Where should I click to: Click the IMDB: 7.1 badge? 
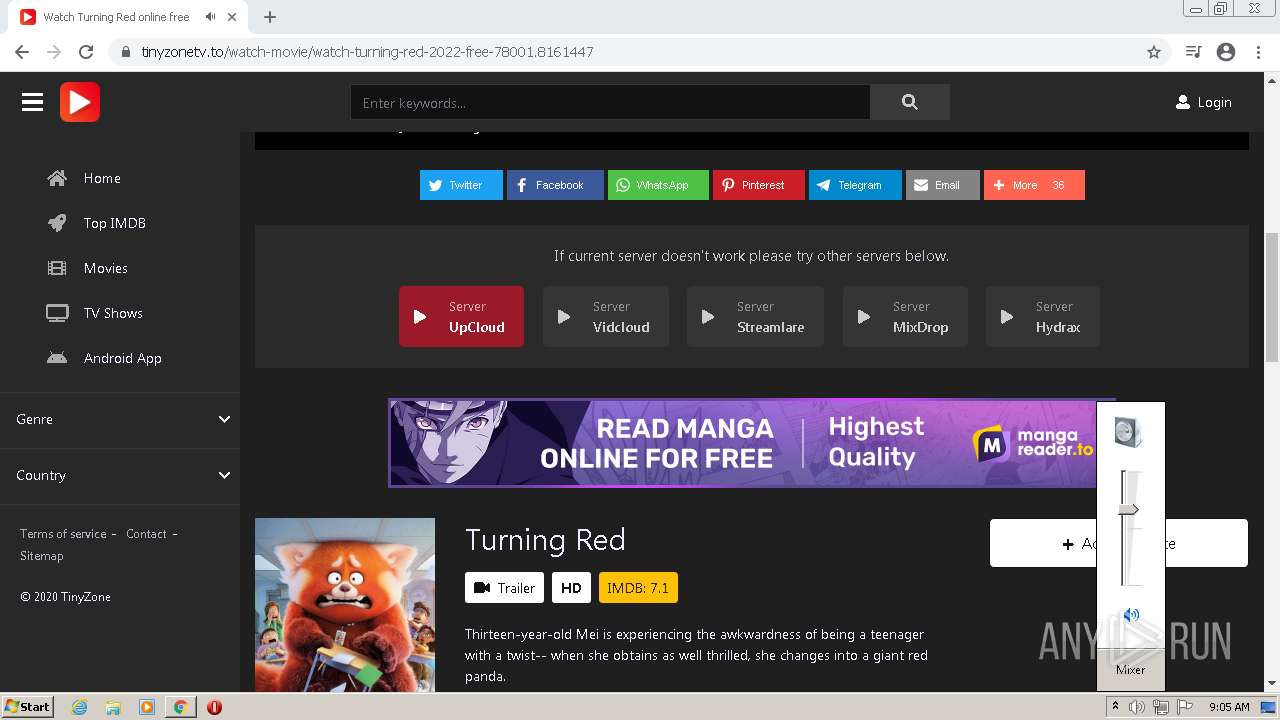pyautogui.click(x=638, y=588)
